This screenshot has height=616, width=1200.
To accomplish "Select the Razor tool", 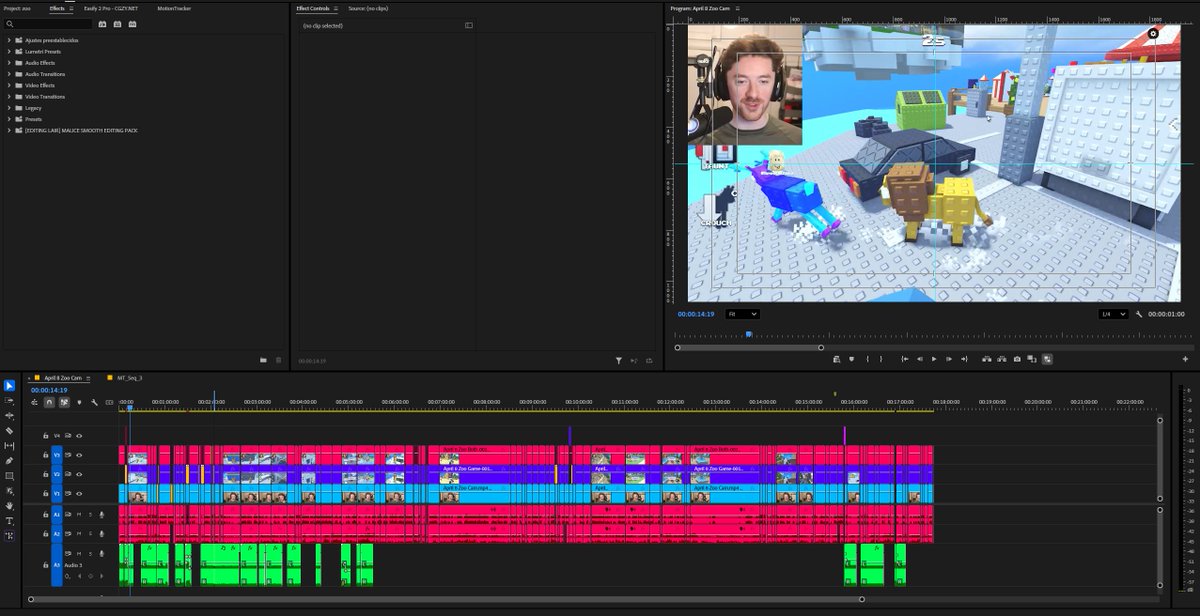I will [9, 431].
